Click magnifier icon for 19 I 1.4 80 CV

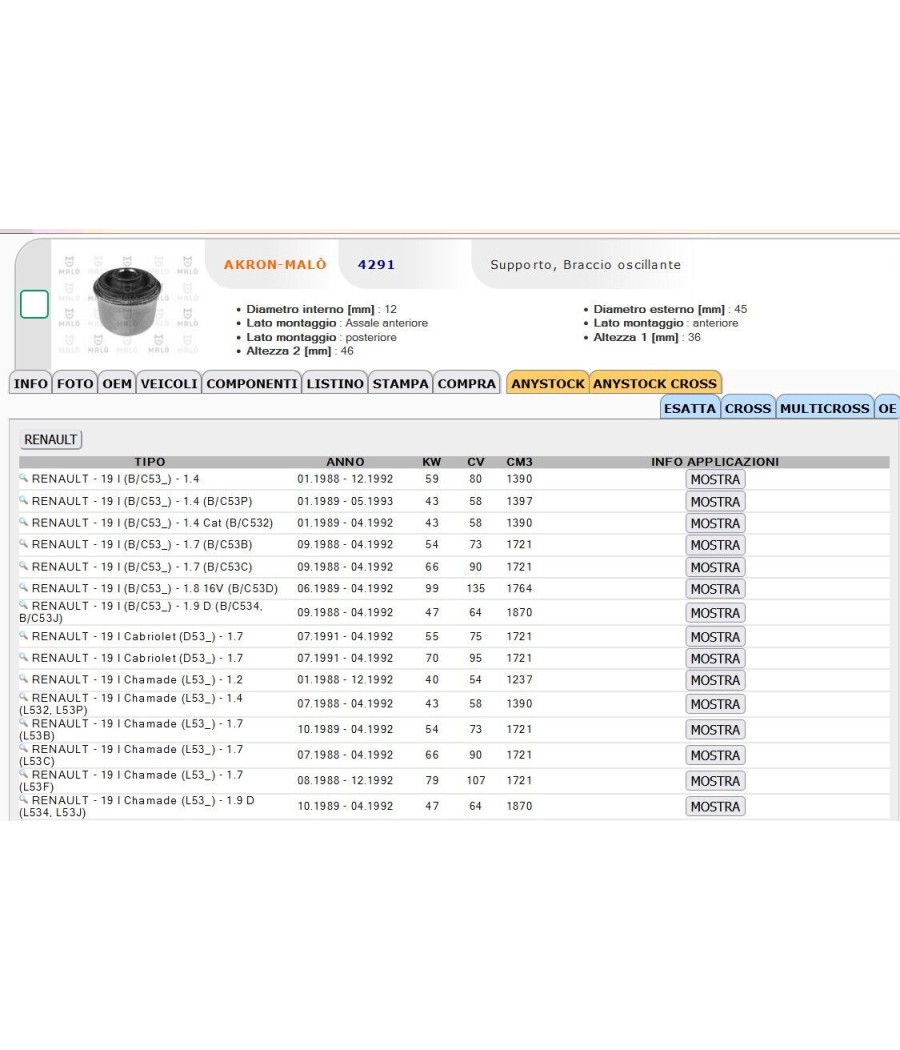click(x=23, y=478)
